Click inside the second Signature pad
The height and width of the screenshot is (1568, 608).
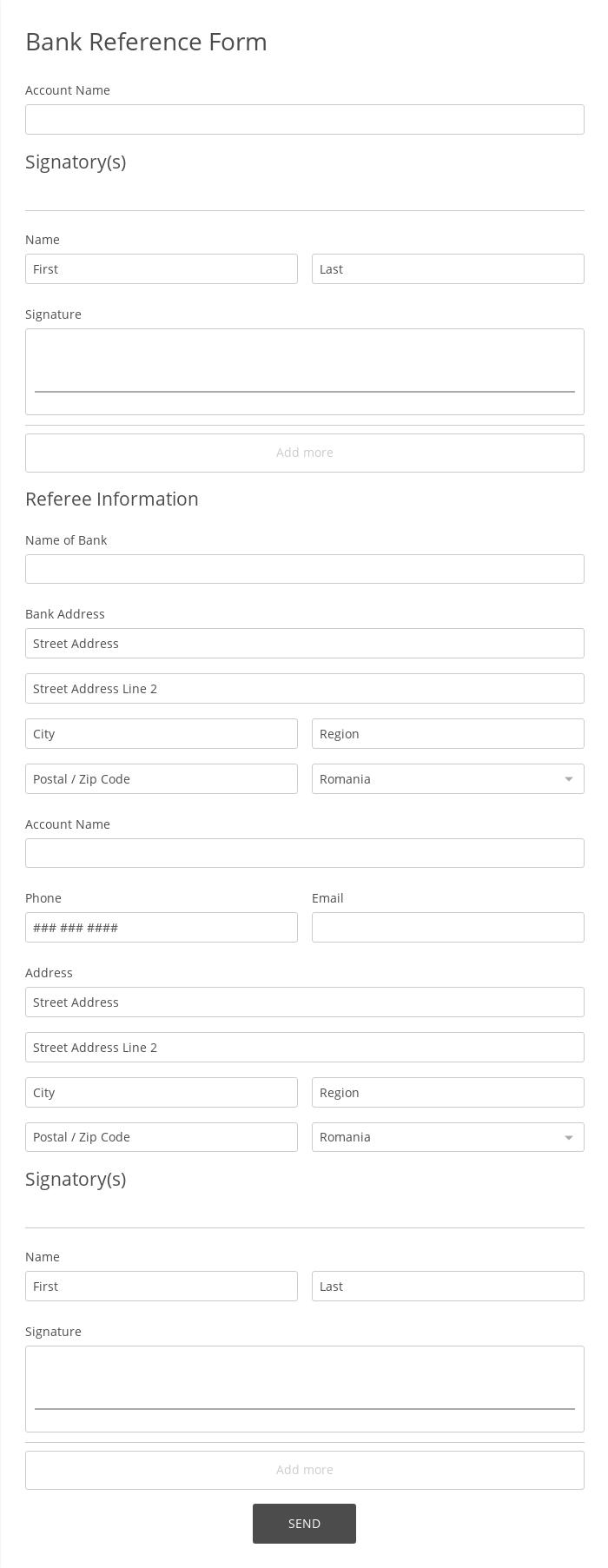[304, 1388]
